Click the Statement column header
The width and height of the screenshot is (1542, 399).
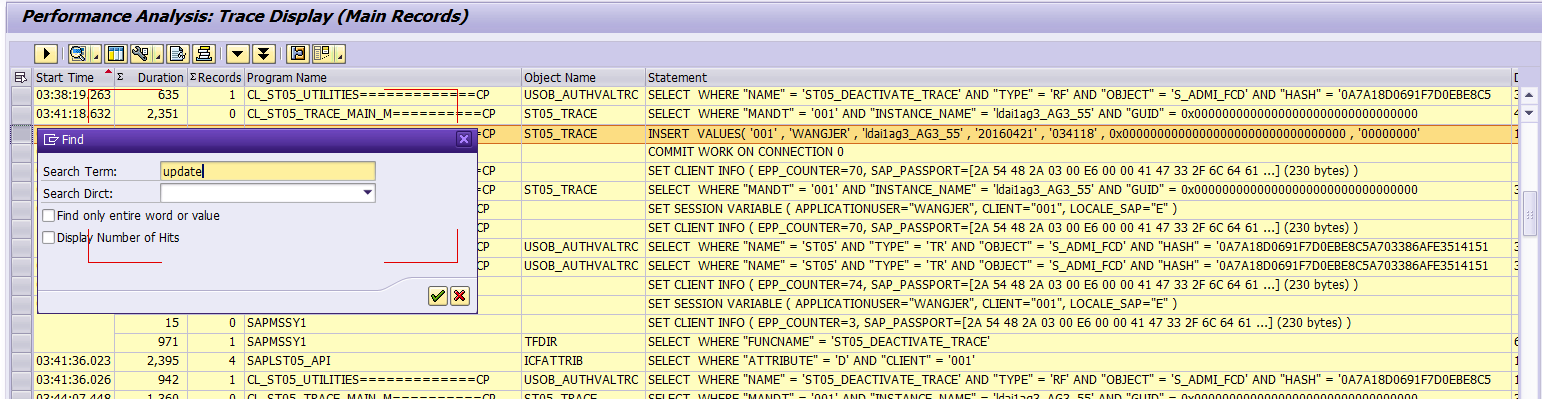677,77
